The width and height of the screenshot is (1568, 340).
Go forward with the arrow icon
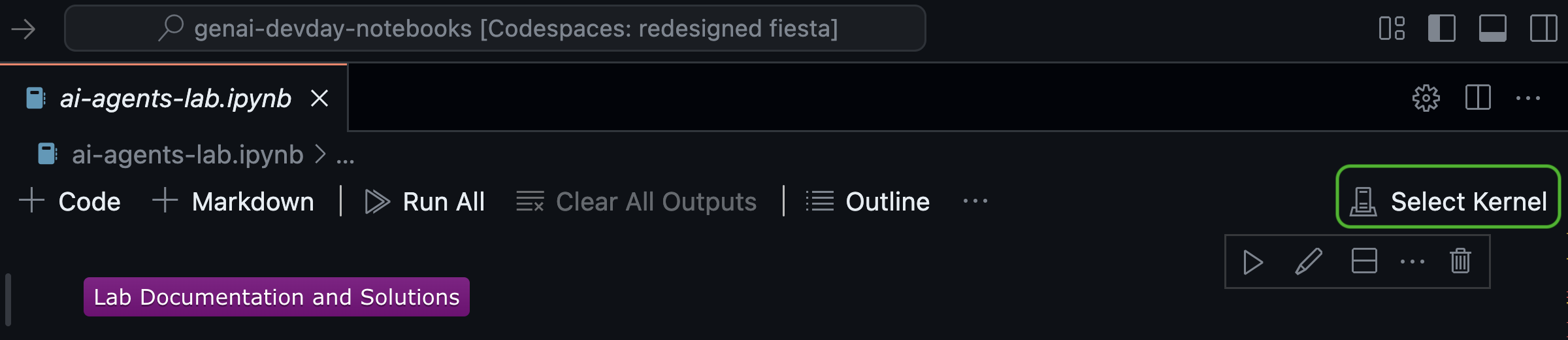[24, 29]
